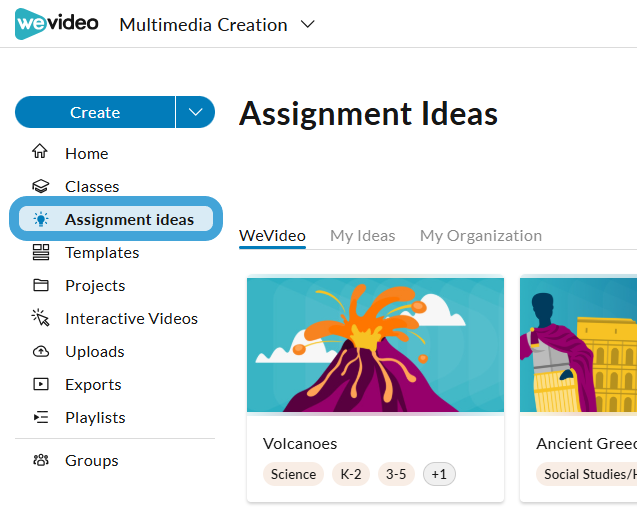Screen dimensions: 637x511
Task: Click the Science tag on Volcanoes
Action: click(x=293, y=474)
